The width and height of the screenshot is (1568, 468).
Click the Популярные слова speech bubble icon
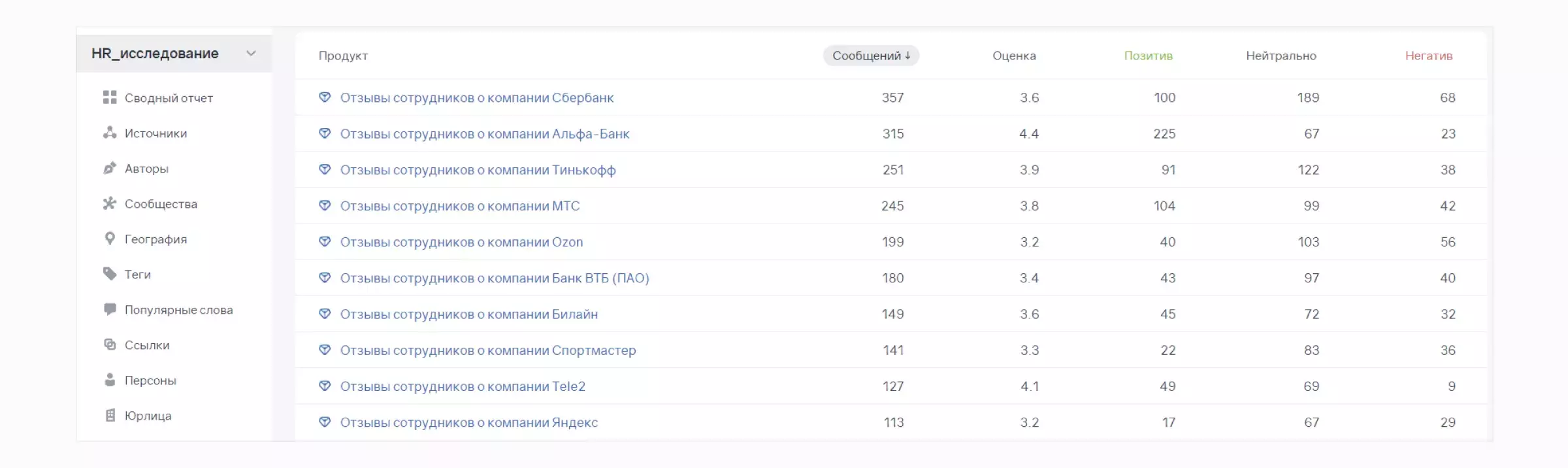tap(110, 309)
